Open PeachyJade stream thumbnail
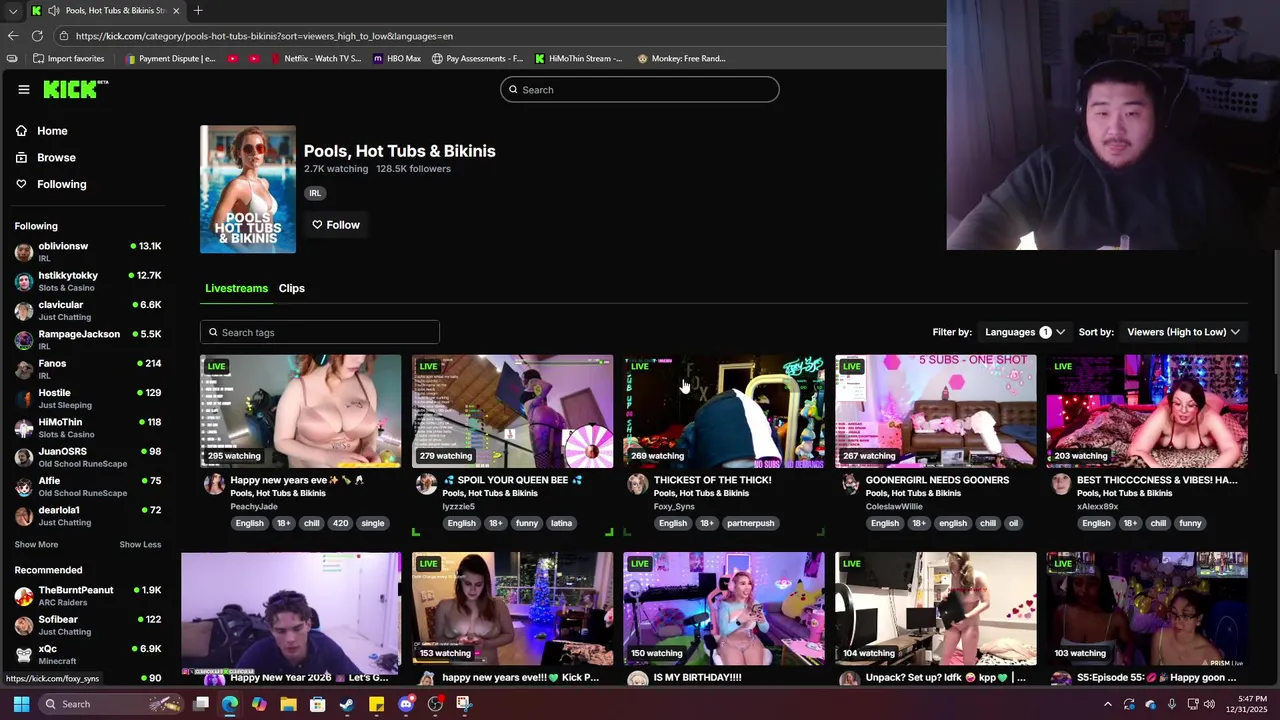Screen dimensions: 1280x720 point(300,411)
